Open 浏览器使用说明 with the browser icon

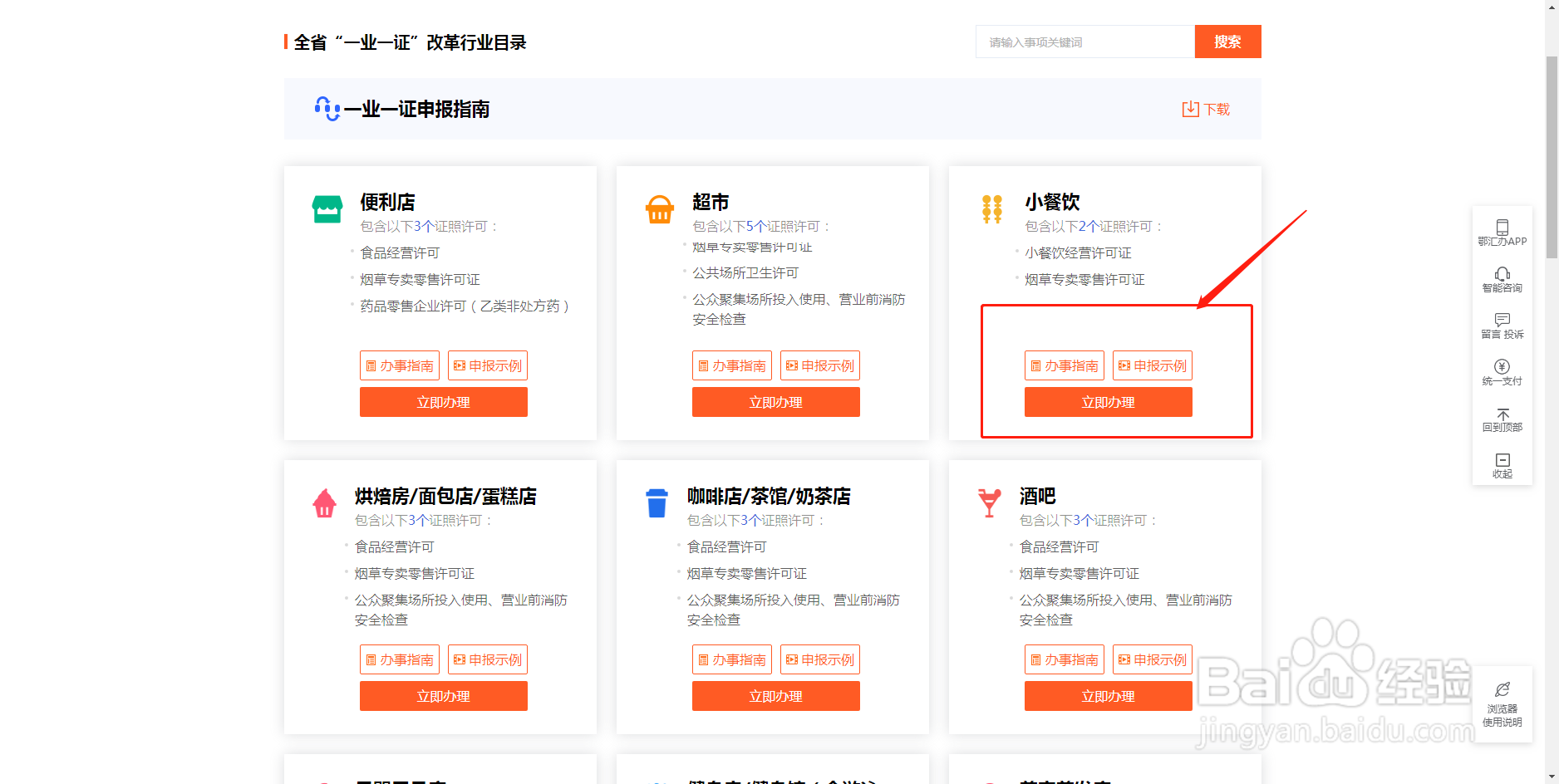pyautogui.click(x=1504, y=689)
